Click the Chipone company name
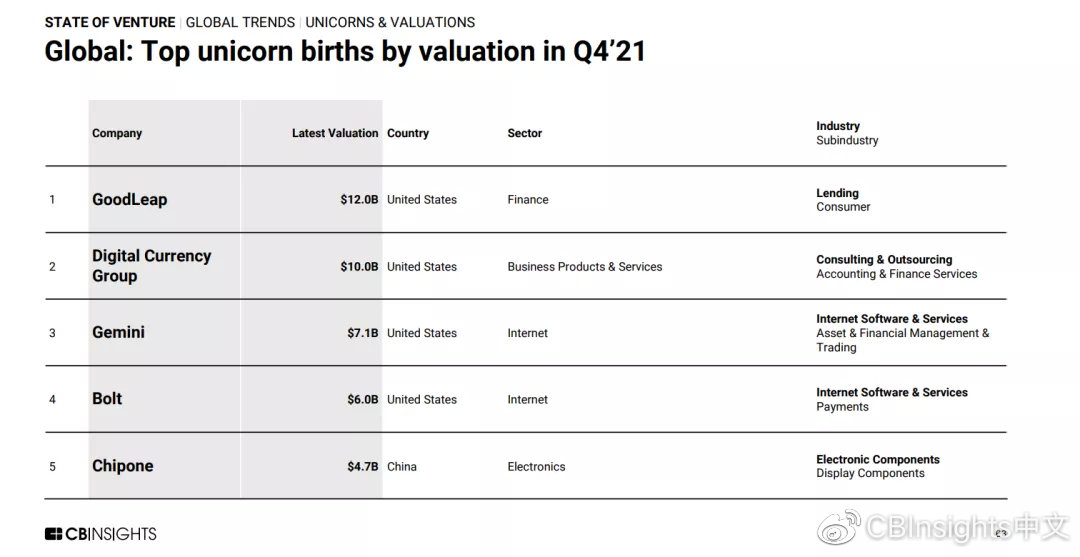 (122, 466)
